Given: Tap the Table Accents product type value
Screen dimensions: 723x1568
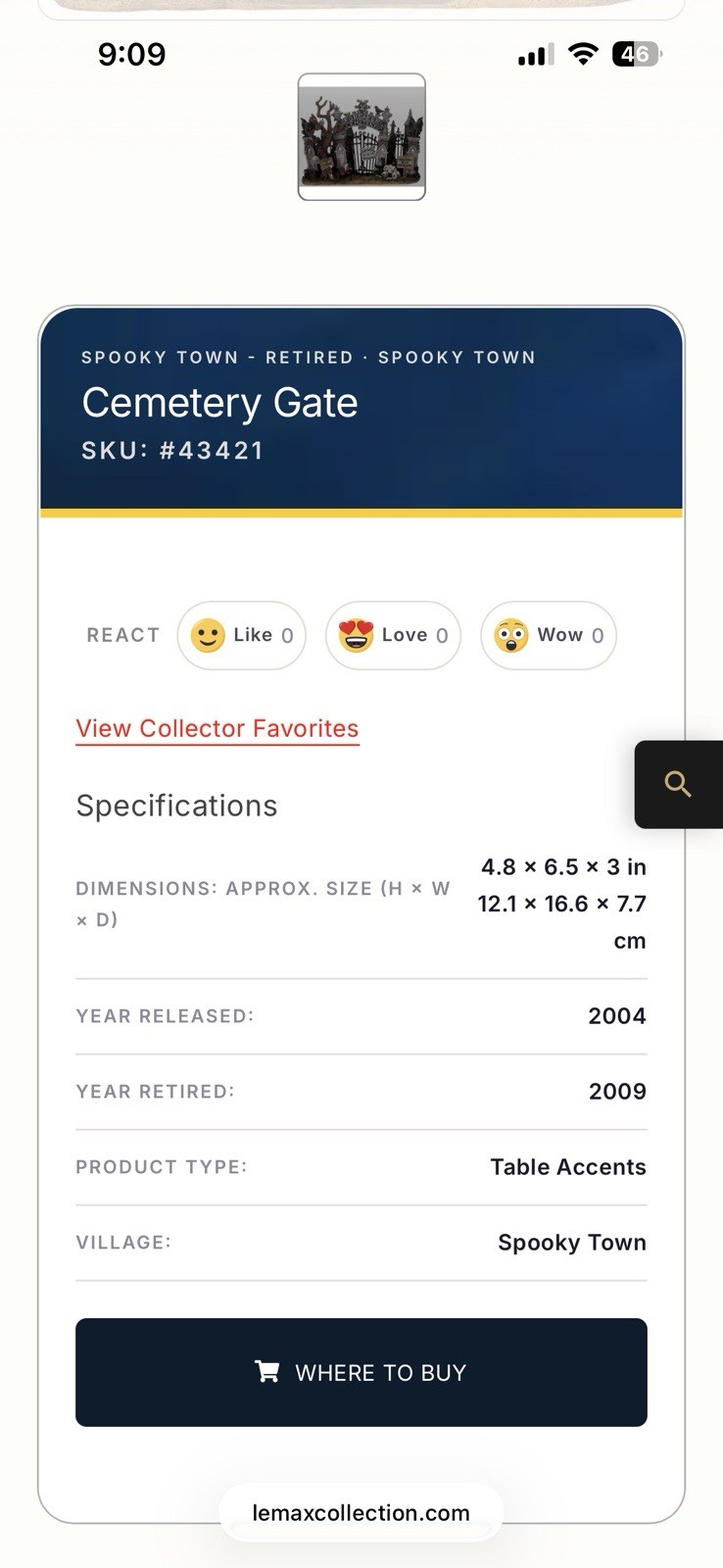Looking at the screenshot, I should (568, 1167).
